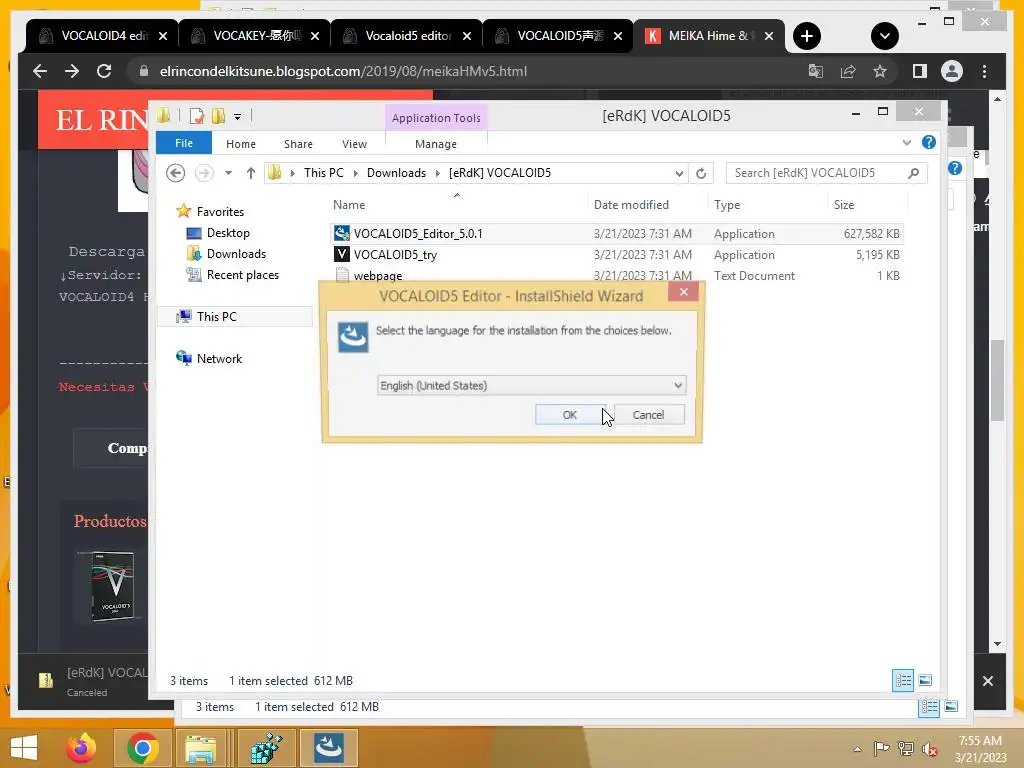
Task: Open recent locations dropdown arrow in Explorer
Action: tap(228, 173)
